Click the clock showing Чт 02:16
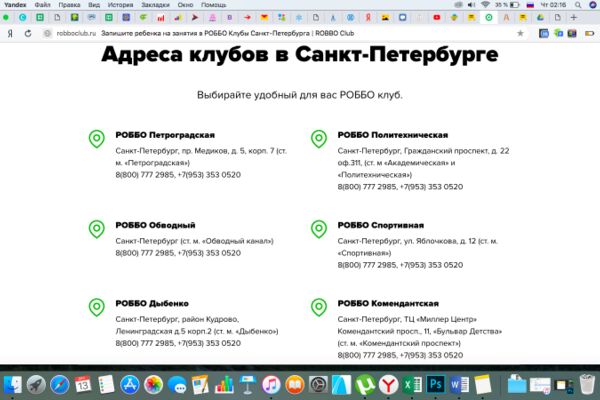This screenshot has width=600, height=400. point(553,5)
